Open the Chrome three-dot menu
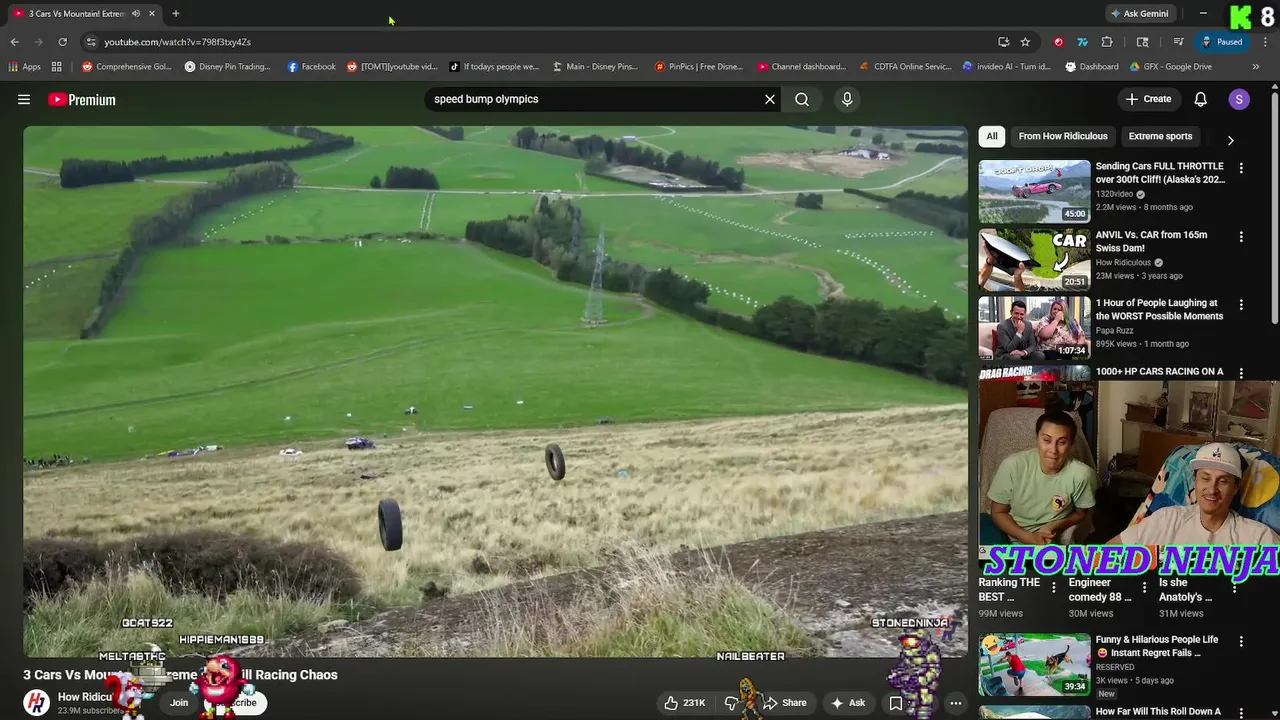The height and width of the screenshot is (720, 1280). click(1265, 42)
